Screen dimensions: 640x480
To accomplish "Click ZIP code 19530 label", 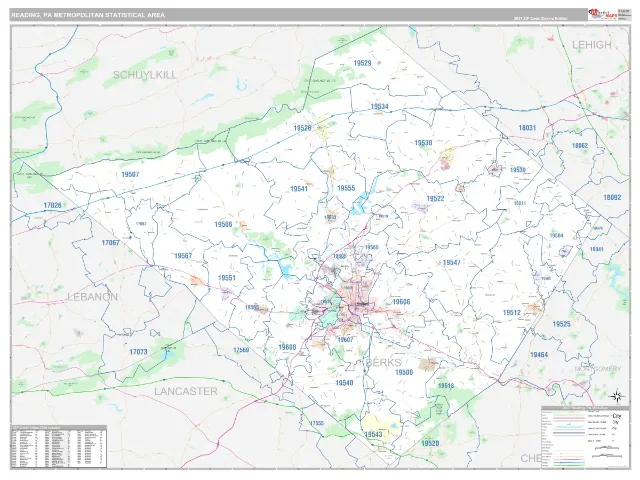I will click(x=423, y=143).
